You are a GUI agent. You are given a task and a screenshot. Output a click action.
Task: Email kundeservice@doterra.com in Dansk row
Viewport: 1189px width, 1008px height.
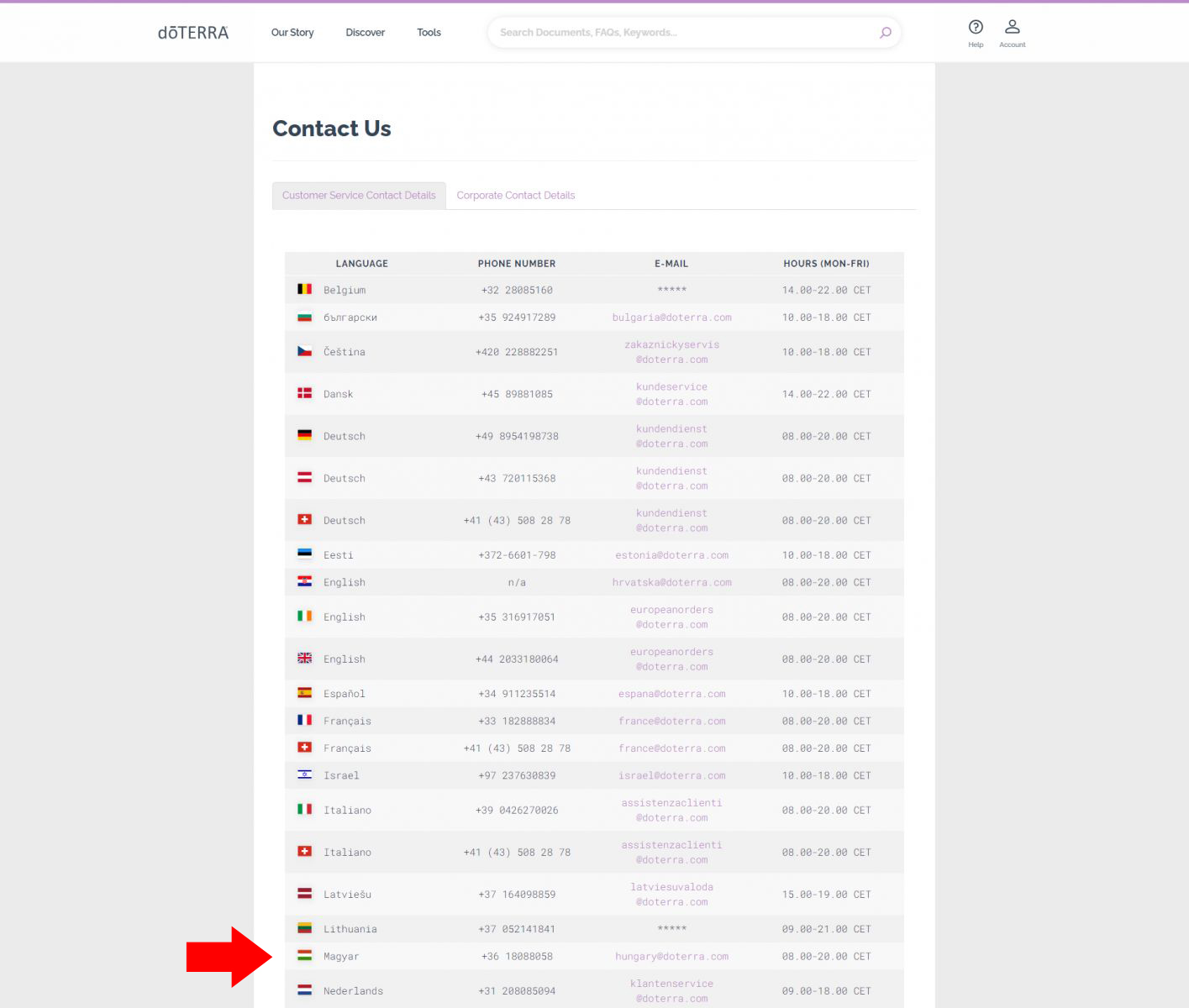pos(672,394)
